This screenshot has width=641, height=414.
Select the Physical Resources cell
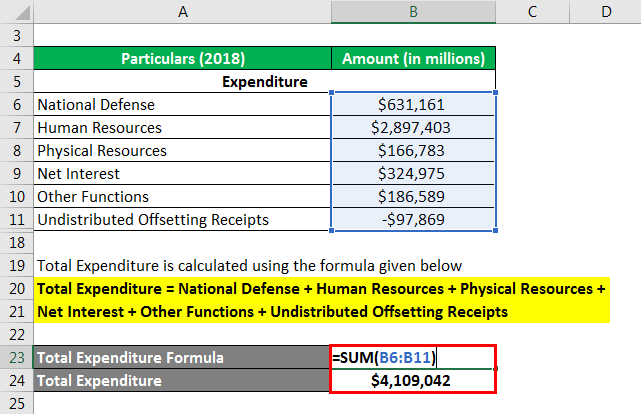[182, 150]
